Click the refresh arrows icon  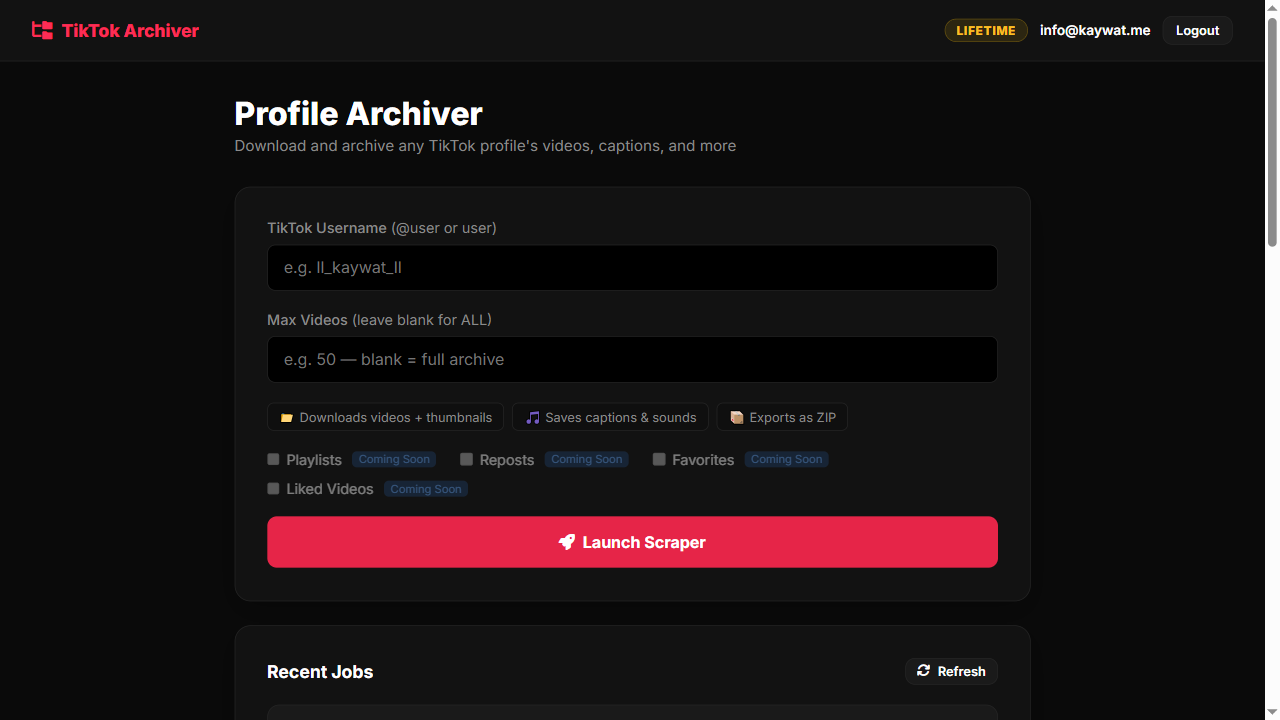[x=923, y=671]
